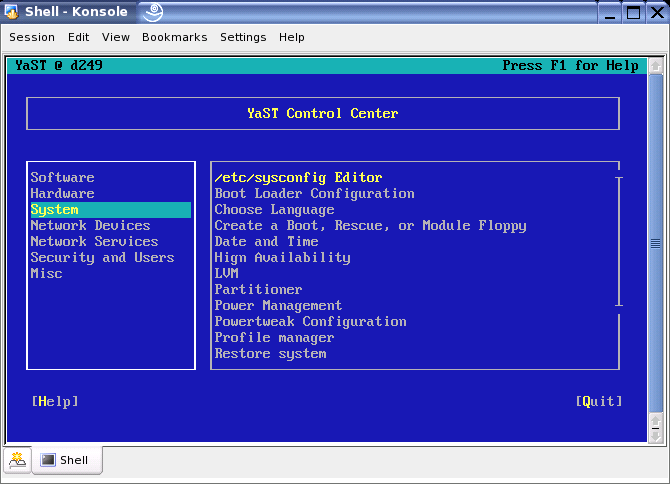670x484 pixels.
Task: Switch to the Shell session tab
Action: [67, 460]
